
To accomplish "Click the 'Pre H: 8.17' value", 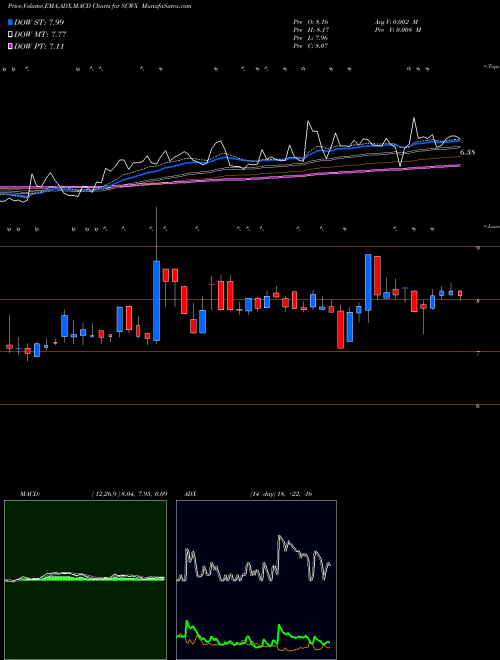I will tap(311, 30).
